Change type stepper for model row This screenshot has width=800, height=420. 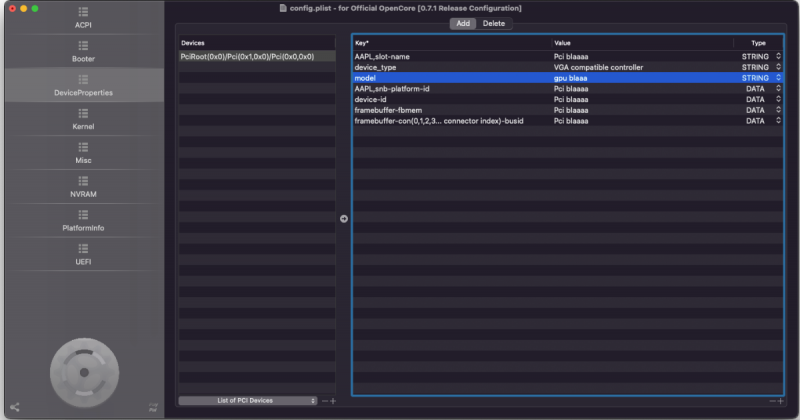(x=778, y=78)
